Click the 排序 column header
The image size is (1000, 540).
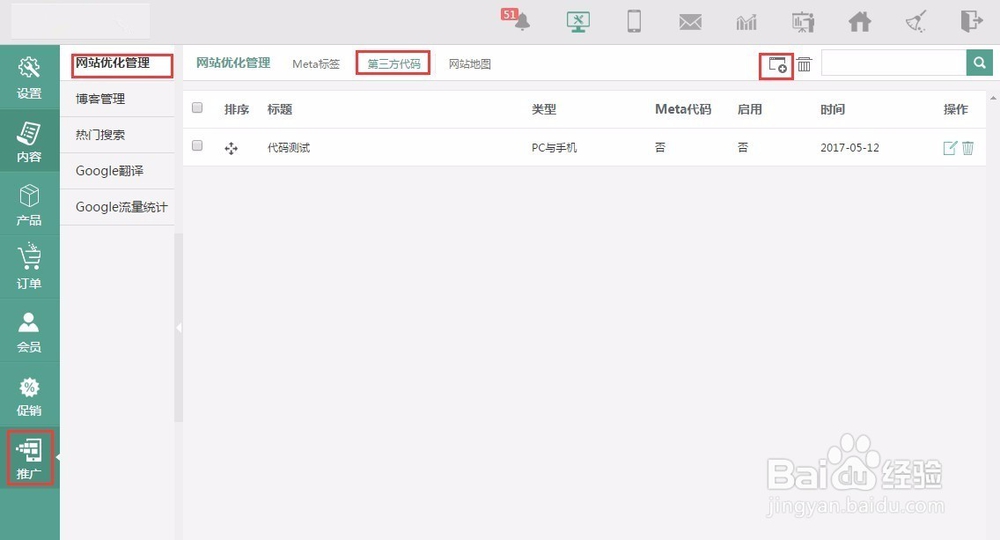pos(237,109)
